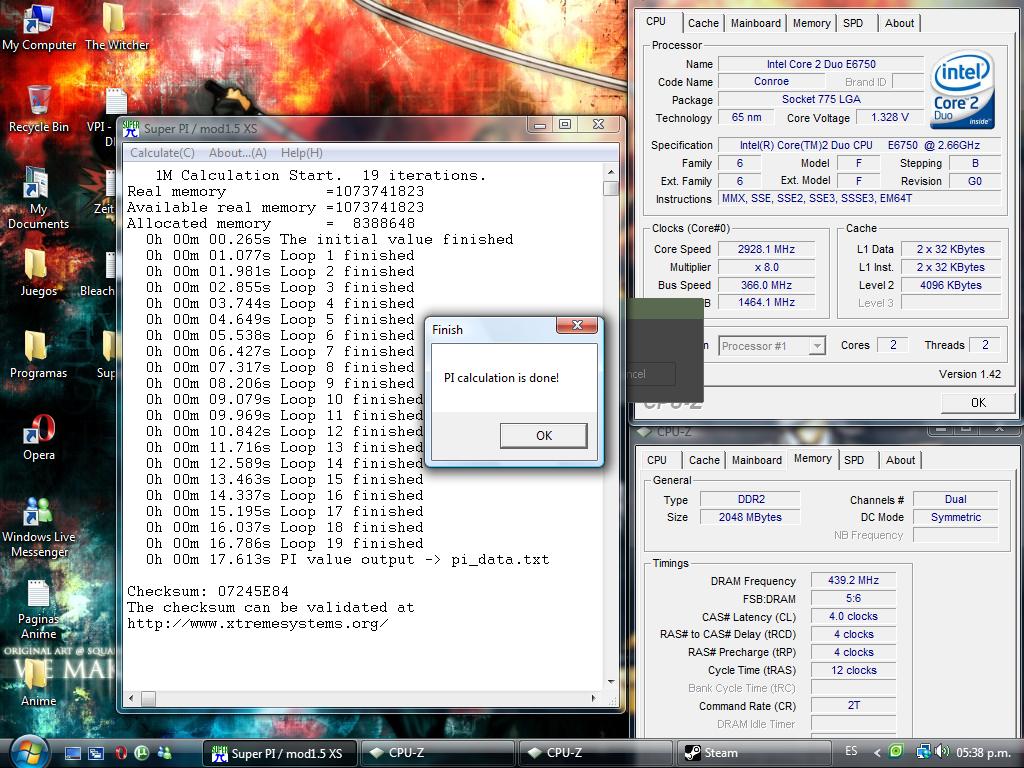This screenshot has width=1024, height=768.
Task: Launch Messenger from the quick launch bar
Action: pyautogui.click(x=165, y=753)
